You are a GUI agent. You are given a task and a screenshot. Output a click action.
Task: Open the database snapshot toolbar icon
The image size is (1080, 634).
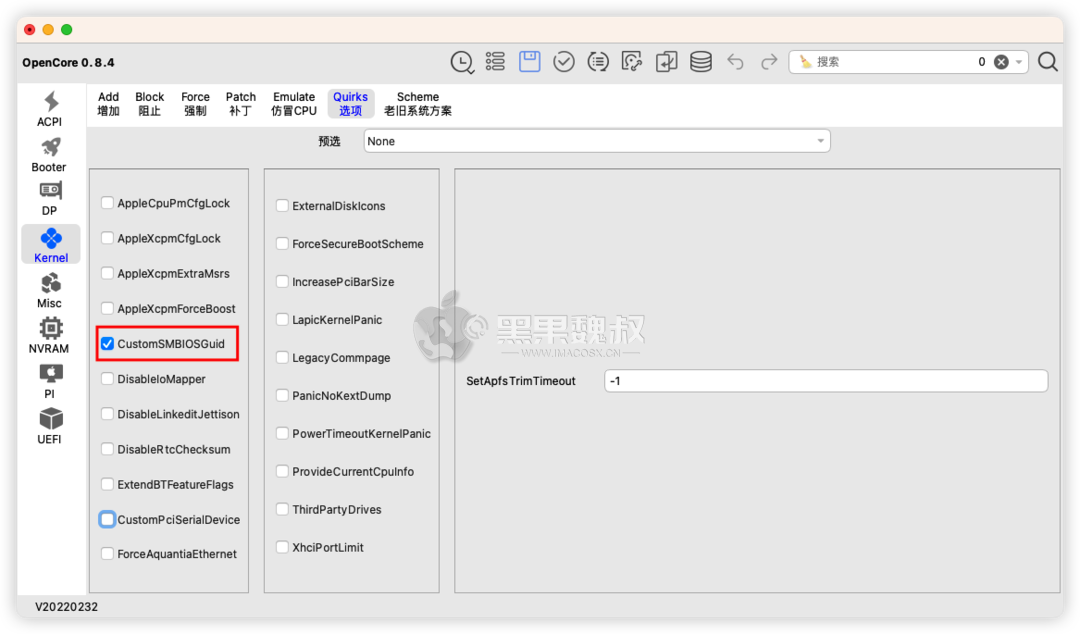[x=700, y=61]
